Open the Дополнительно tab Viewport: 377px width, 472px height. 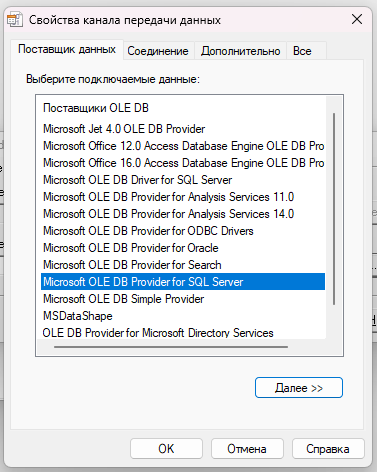point(240,51)
